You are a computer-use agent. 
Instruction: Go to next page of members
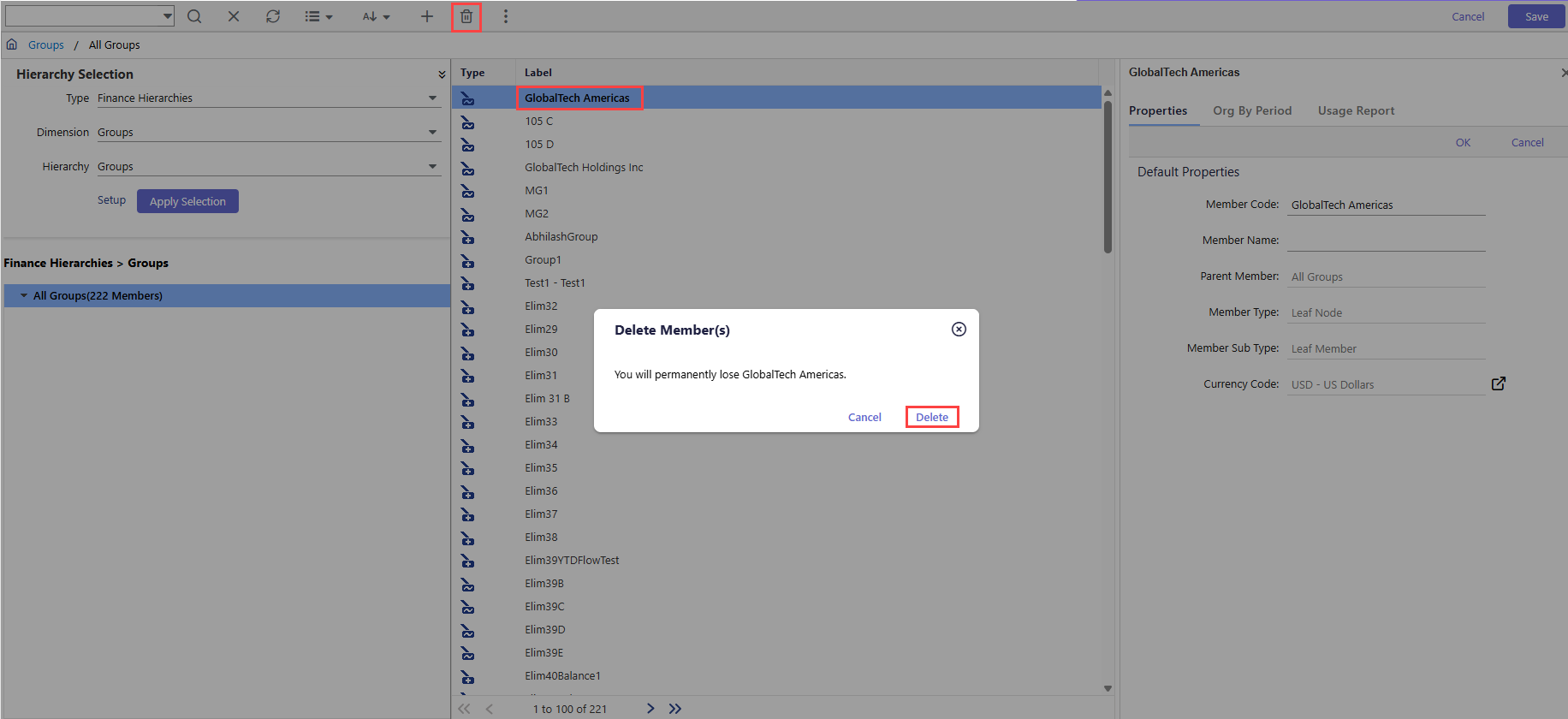tap(650, 708)
